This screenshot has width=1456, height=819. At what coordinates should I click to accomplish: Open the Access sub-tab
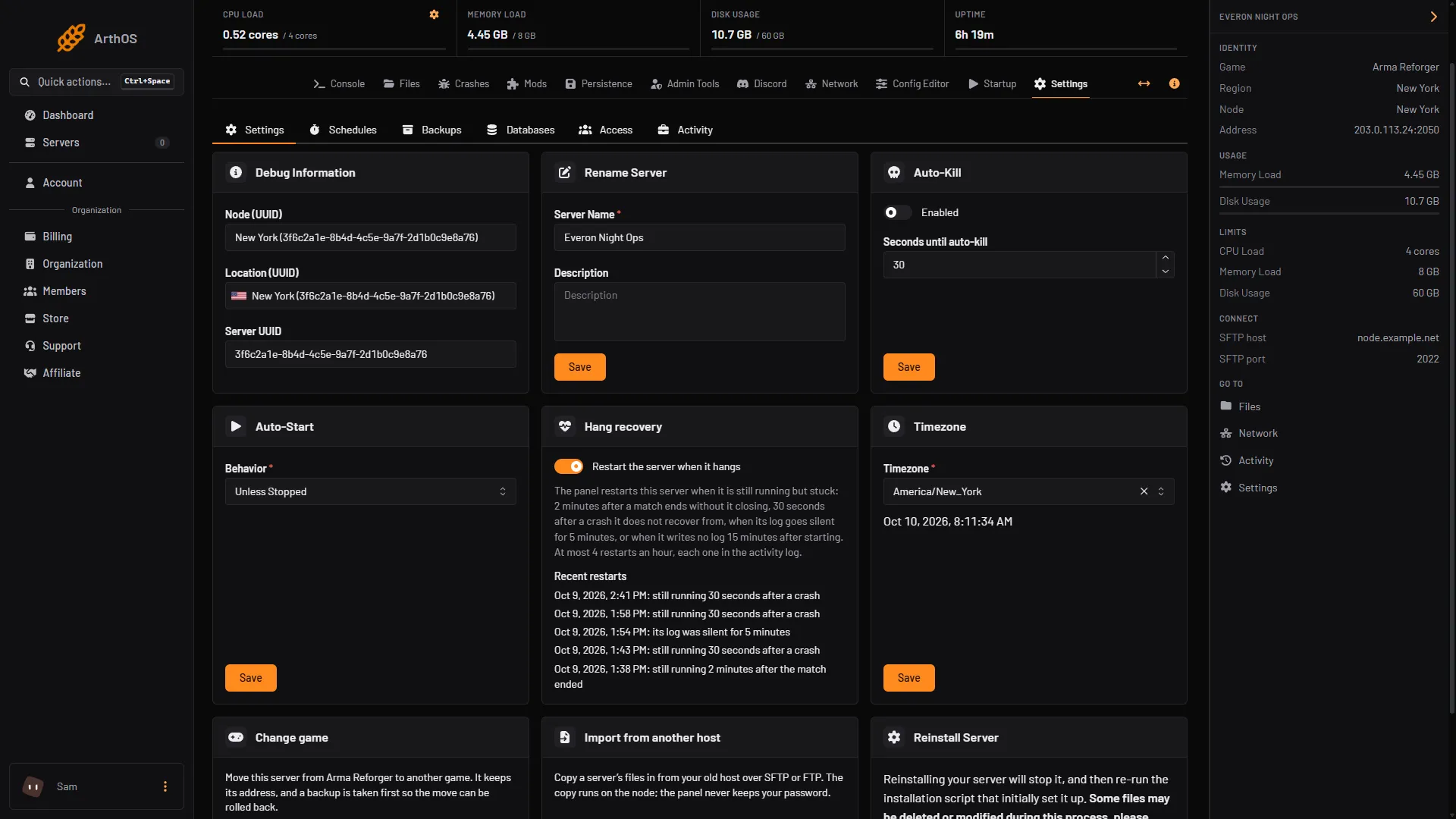[605, 130]
